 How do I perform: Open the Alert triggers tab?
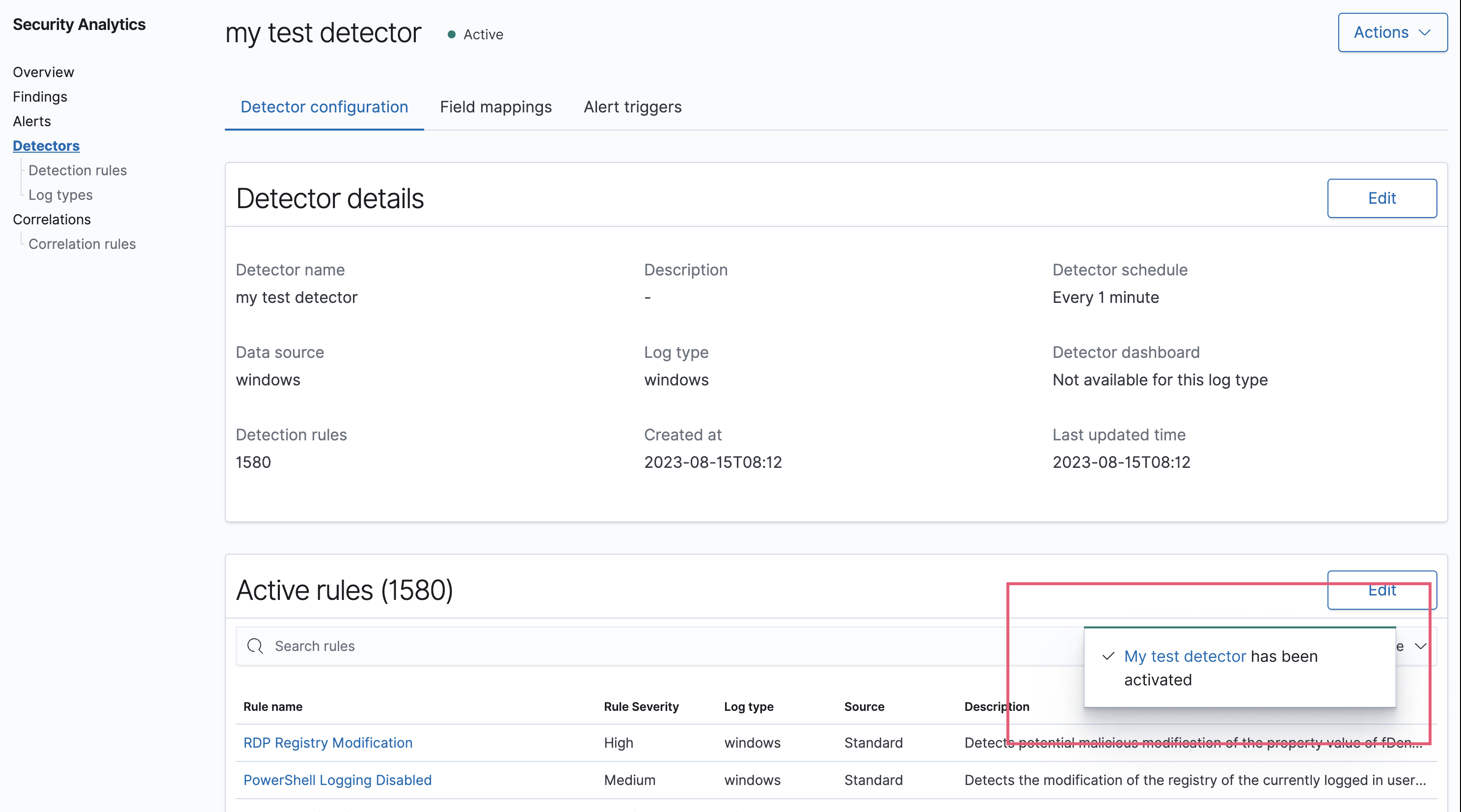coord(632,107)
